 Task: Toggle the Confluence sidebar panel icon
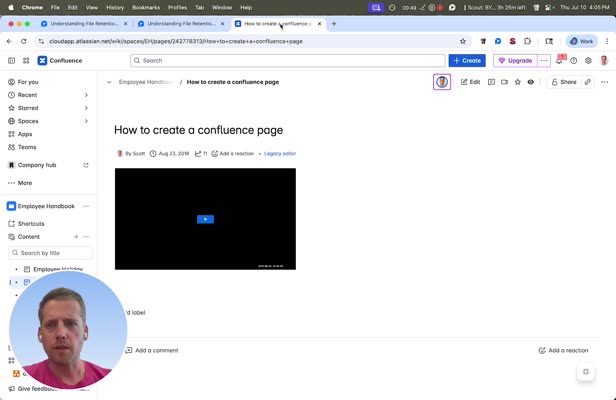[x=11, y=61]
